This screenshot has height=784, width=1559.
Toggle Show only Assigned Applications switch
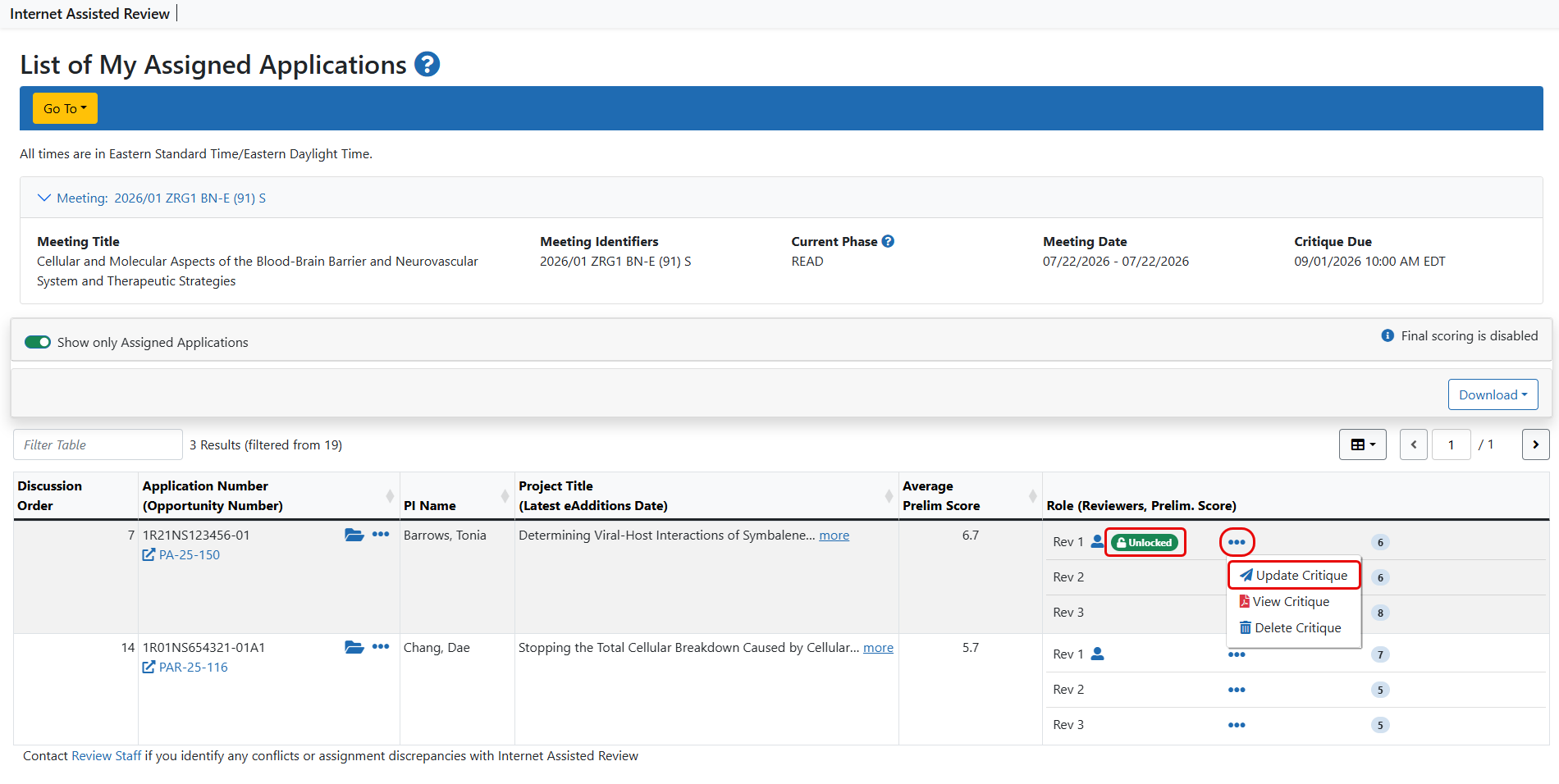[38, 342]
